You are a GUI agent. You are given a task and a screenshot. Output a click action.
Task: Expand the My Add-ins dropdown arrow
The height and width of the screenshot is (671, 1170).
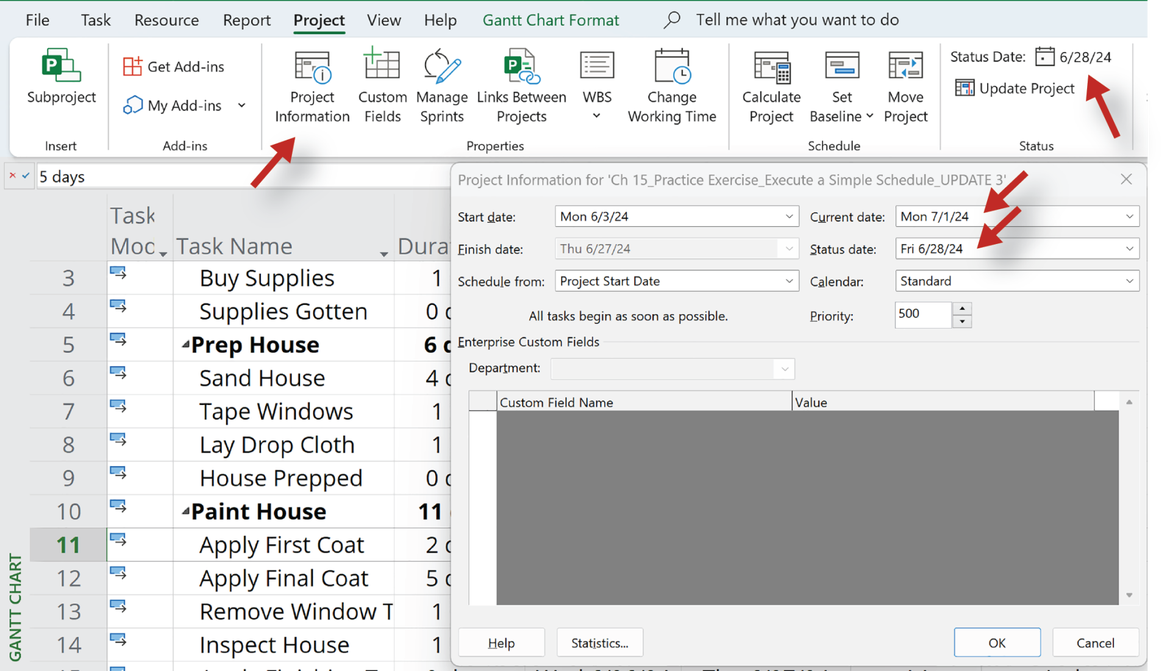point(242,105)
